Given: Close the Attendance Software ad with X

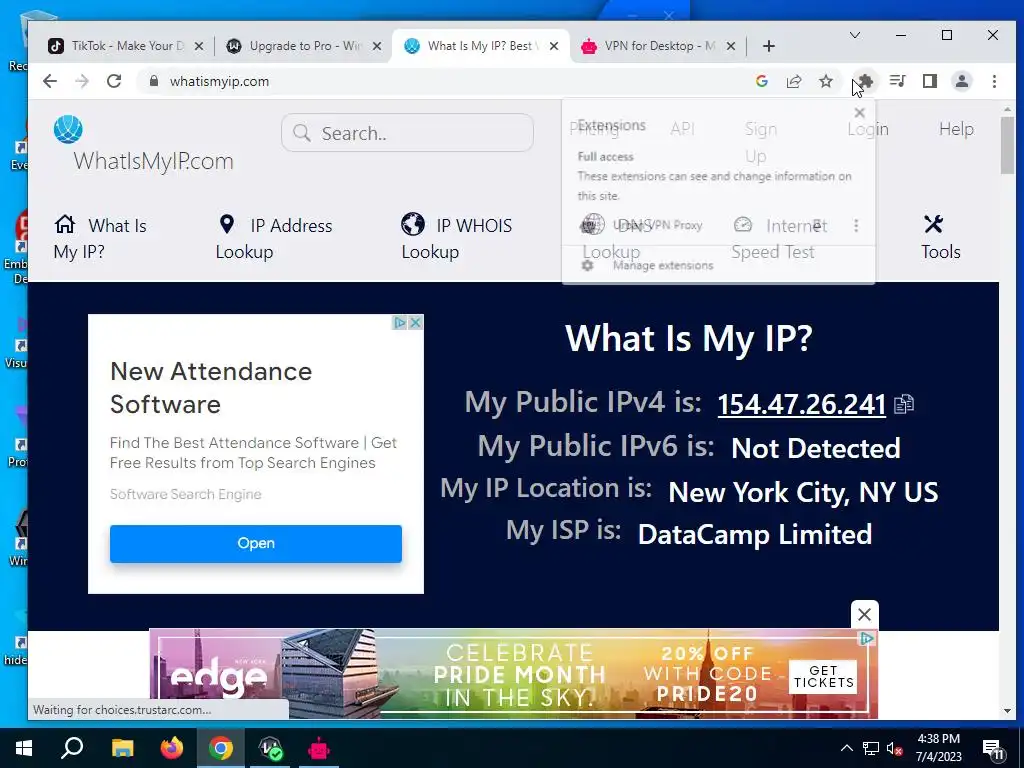Looking at the screenshot, I should click(x=415, y=323).
